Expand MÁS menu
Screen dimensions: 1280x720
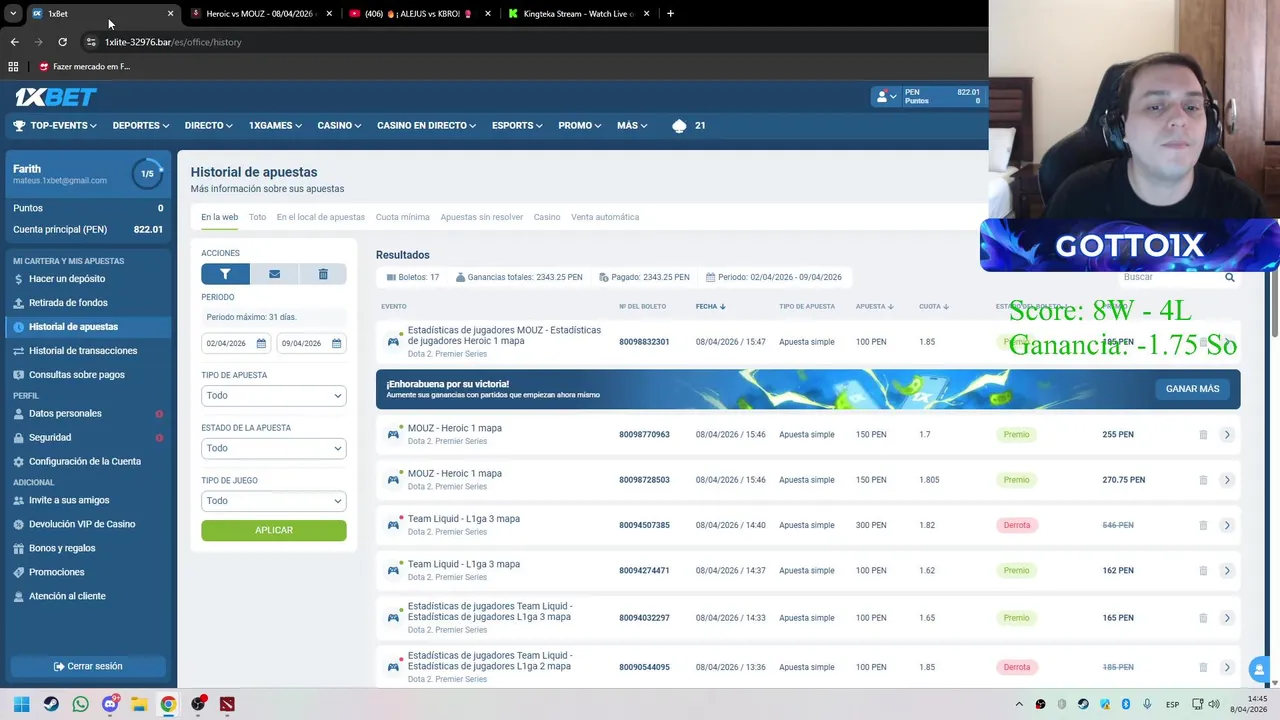(x=632, y=126)
